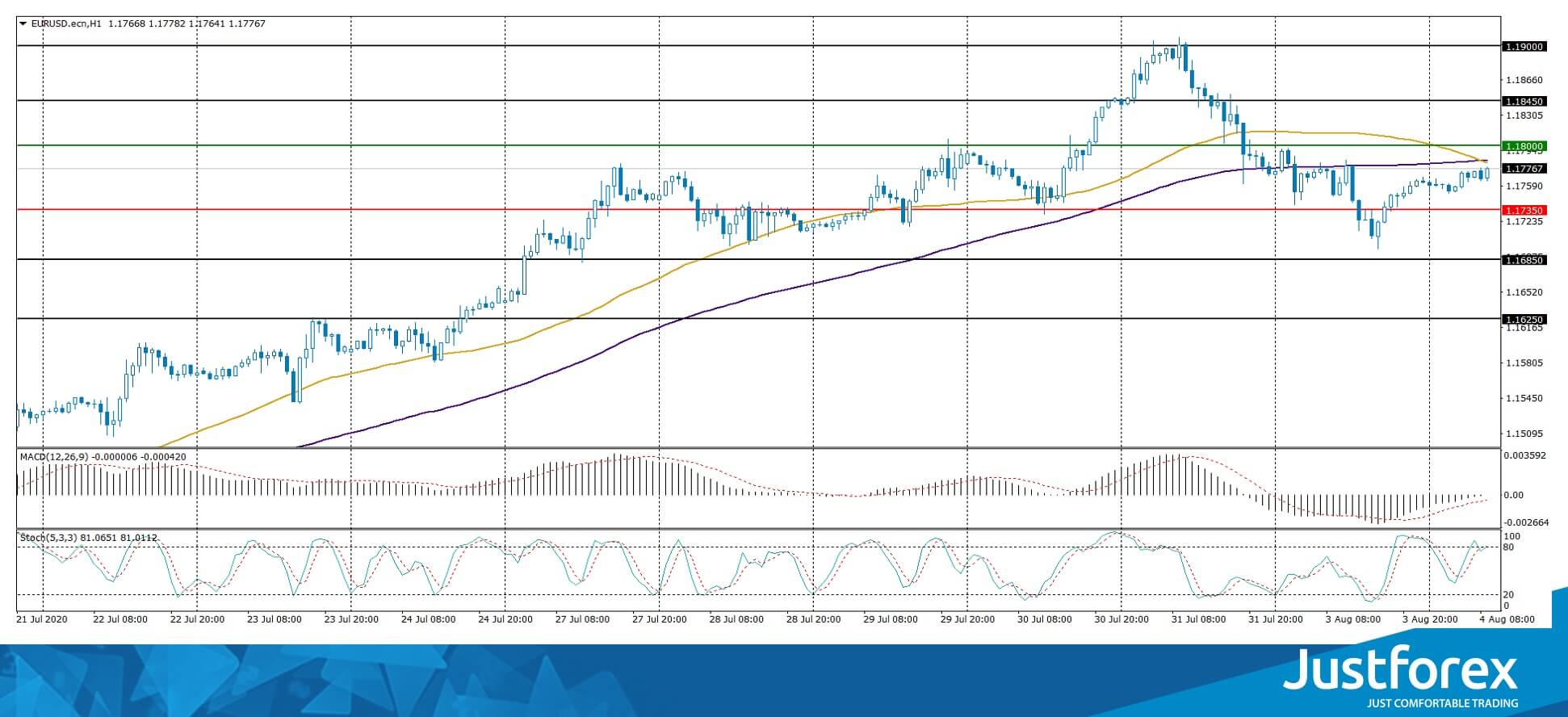Click the 3 Aug 08:00 time label

[1353, 619]
